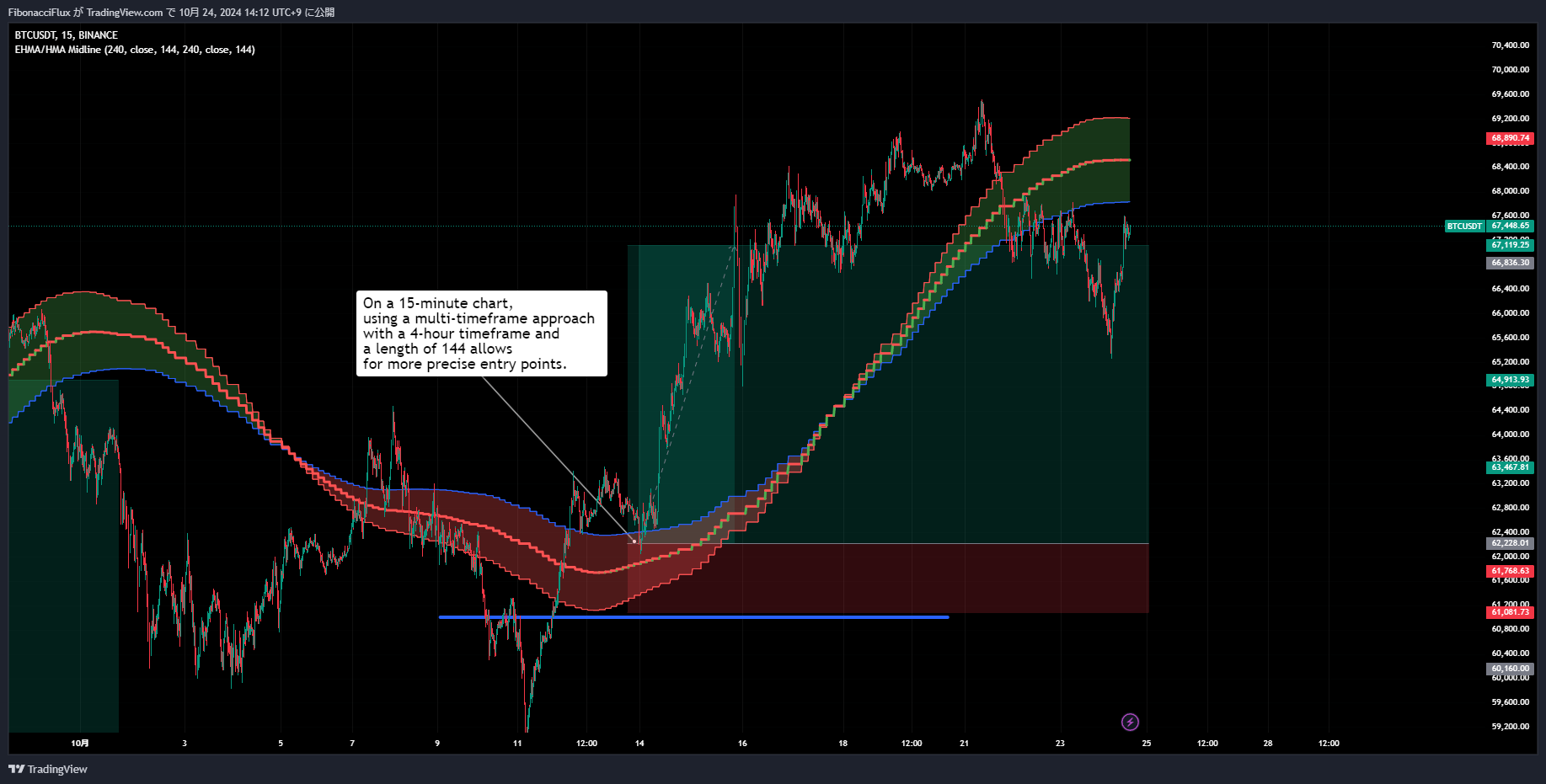1546x784 pixels.
Task: Click the green 63,467.81 price label
Action: tap(1510, 467)
